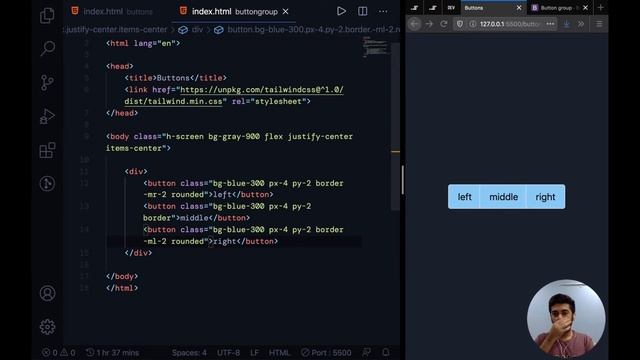
Task: Open editor More Actions ellipsis
Action: [x=383, y=11]
